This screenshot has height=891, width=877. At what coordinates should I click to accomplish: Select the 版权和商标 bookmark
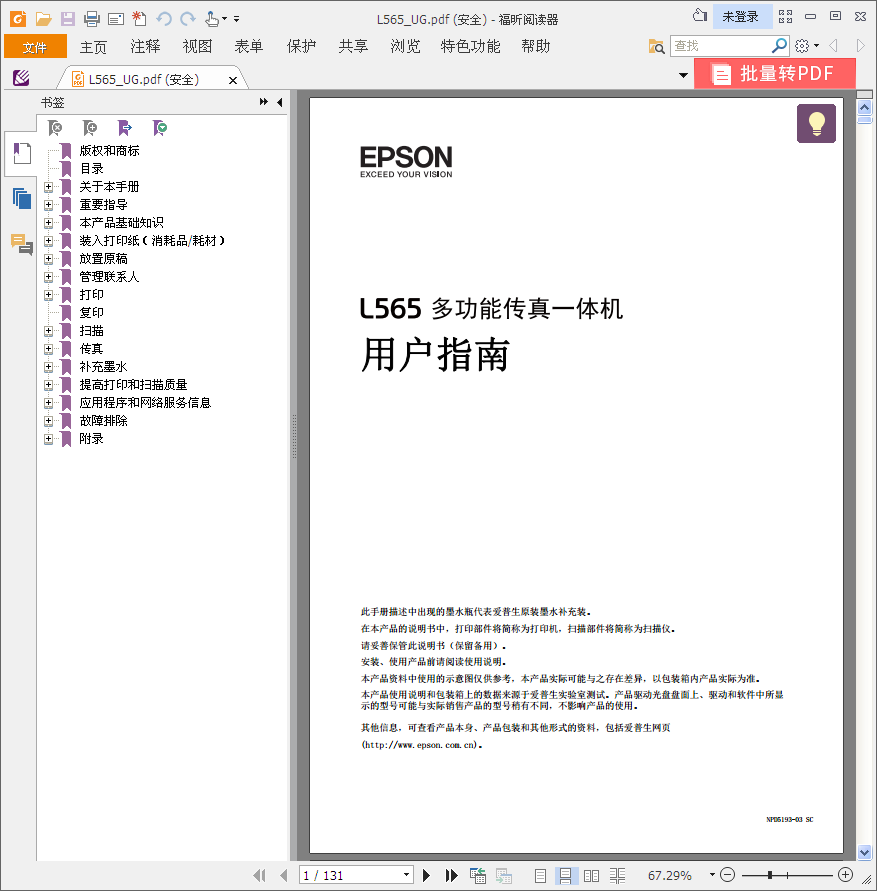tap(109, 151)
